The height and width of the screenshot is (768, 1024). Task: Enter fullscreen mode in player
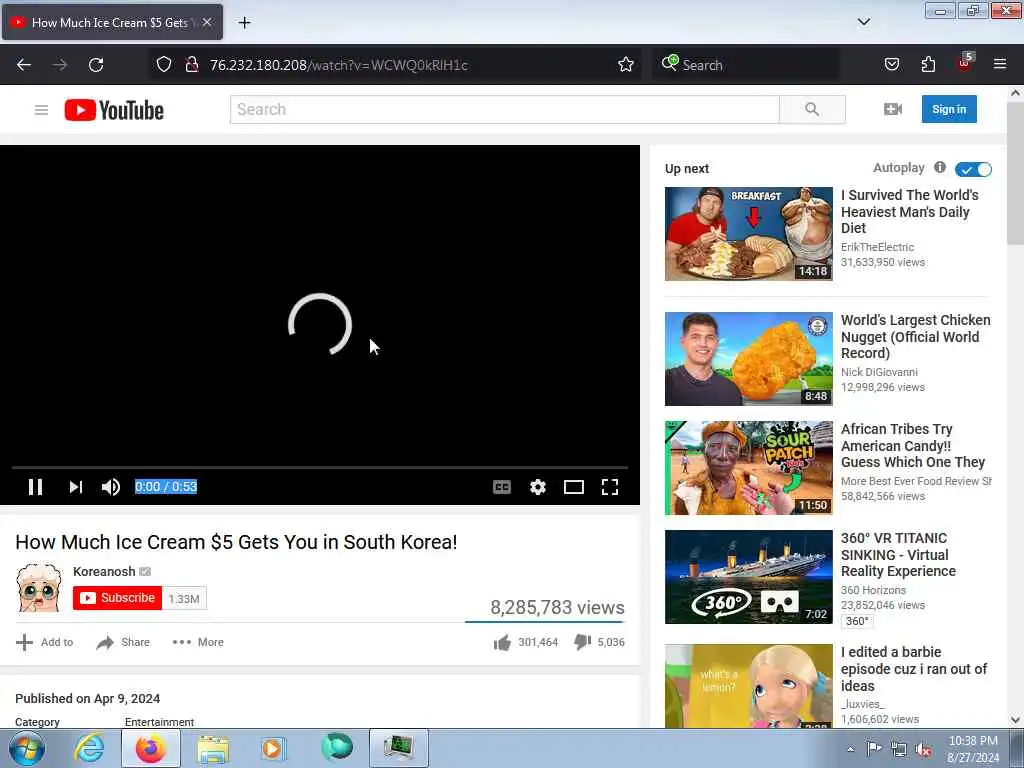pyautogui.click(x=609, y=487)
